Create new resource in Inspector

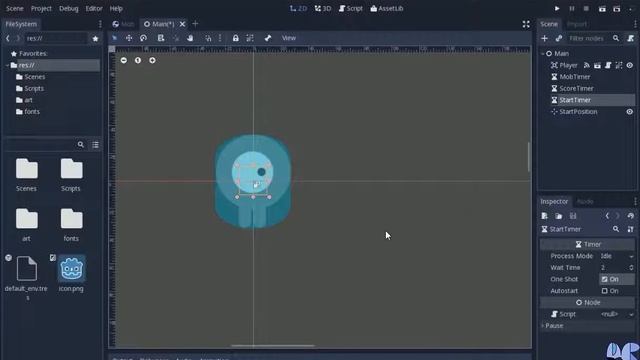[x=544, y=216]
